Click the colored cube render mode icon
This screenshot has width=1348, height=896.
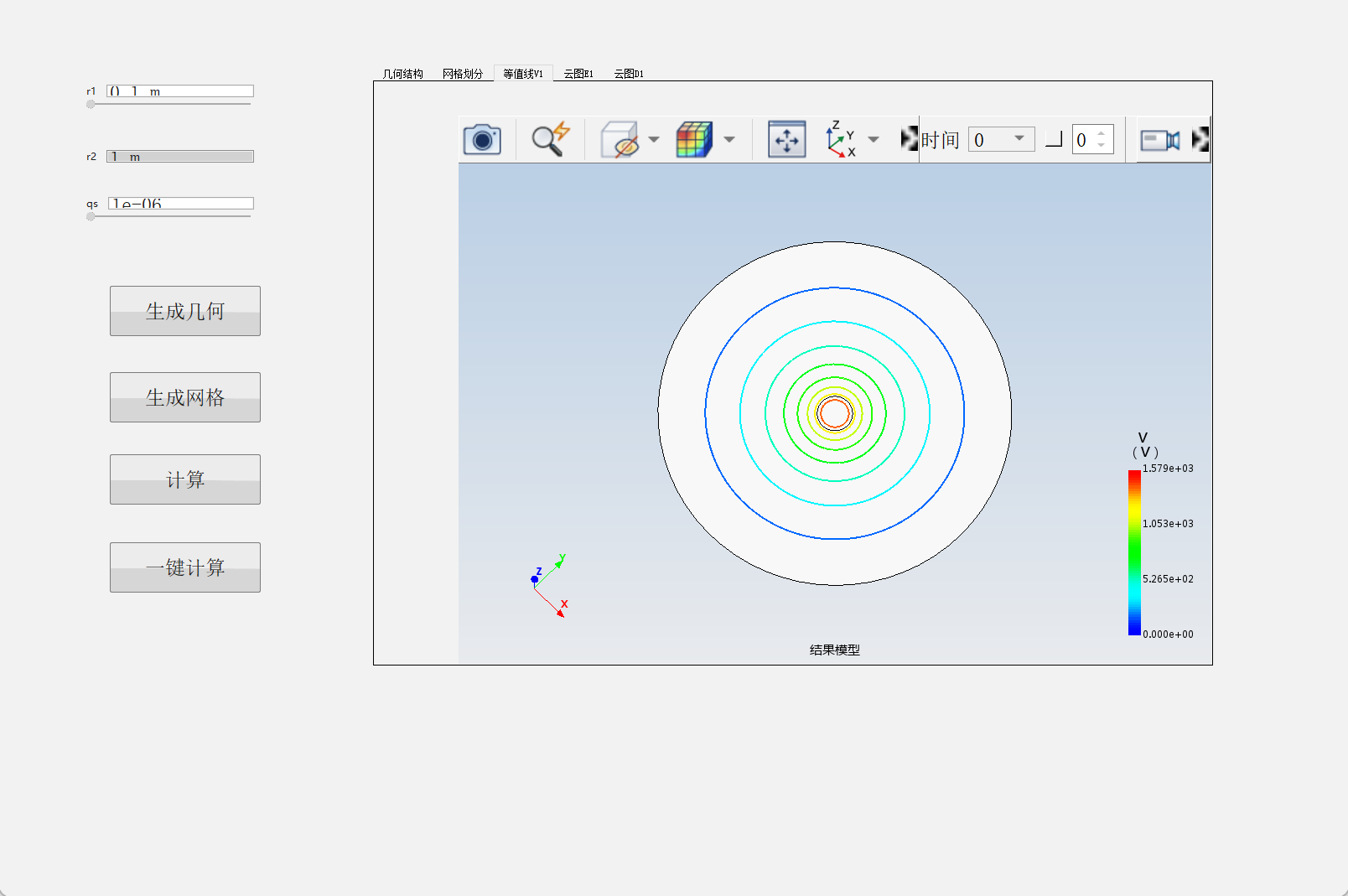695,139
